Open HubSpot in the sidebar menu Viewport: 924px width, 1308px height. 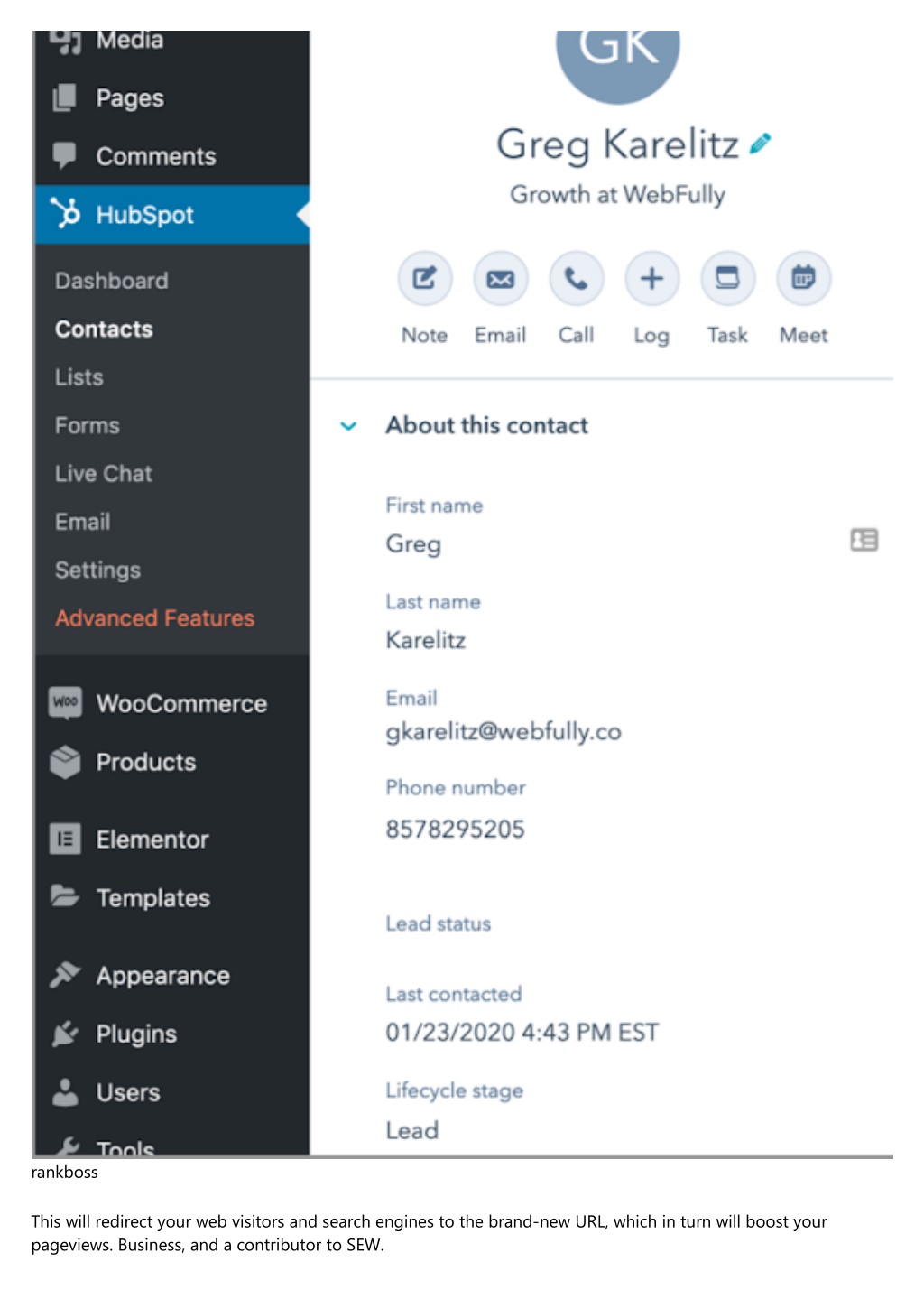coord(172,215)
